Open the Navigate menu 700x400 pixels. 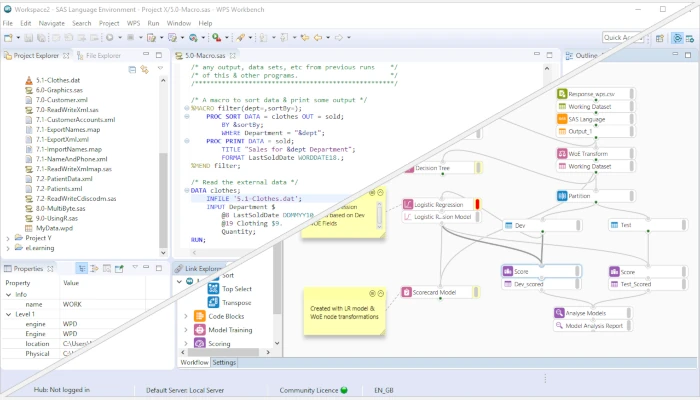pos(51,23)
